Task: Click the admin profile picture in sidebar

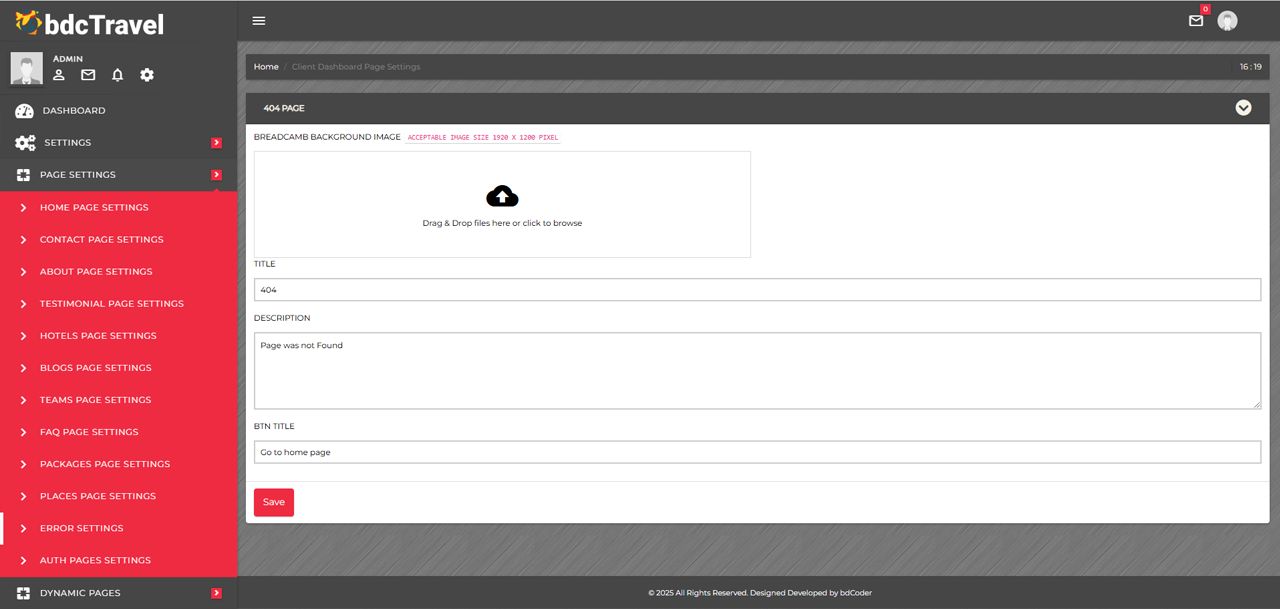Action: [x=27, y=68]
